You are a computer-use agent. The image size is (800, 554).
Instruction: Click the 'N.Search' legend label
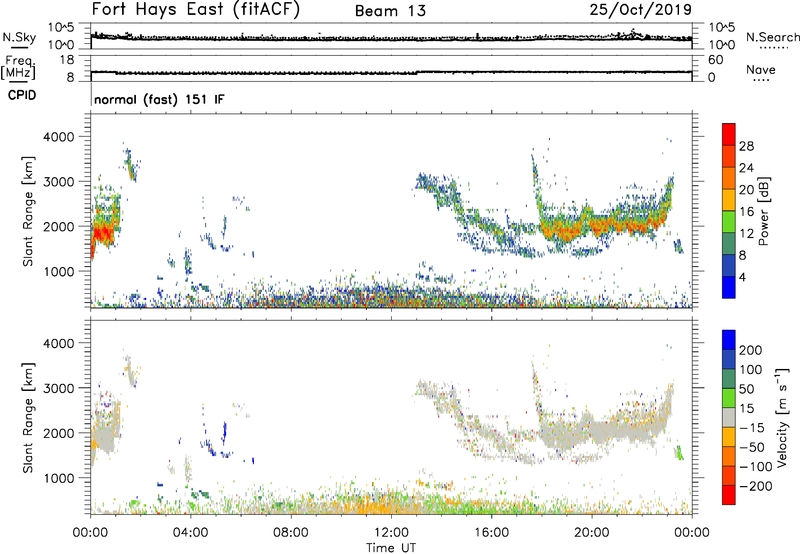[x=772, y=37]
